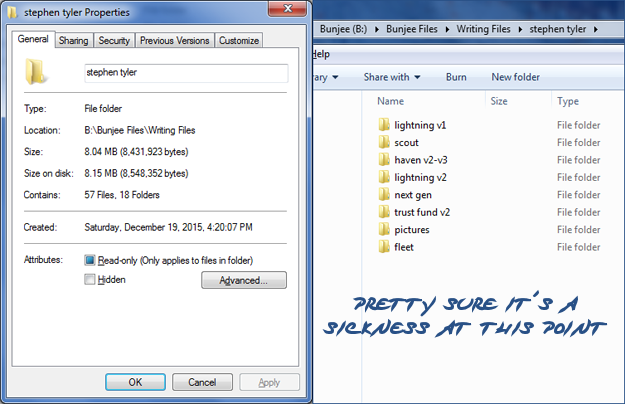Screen dimensions: 625x404
Task: Click the Advanced... button
Action: (244, 281)
